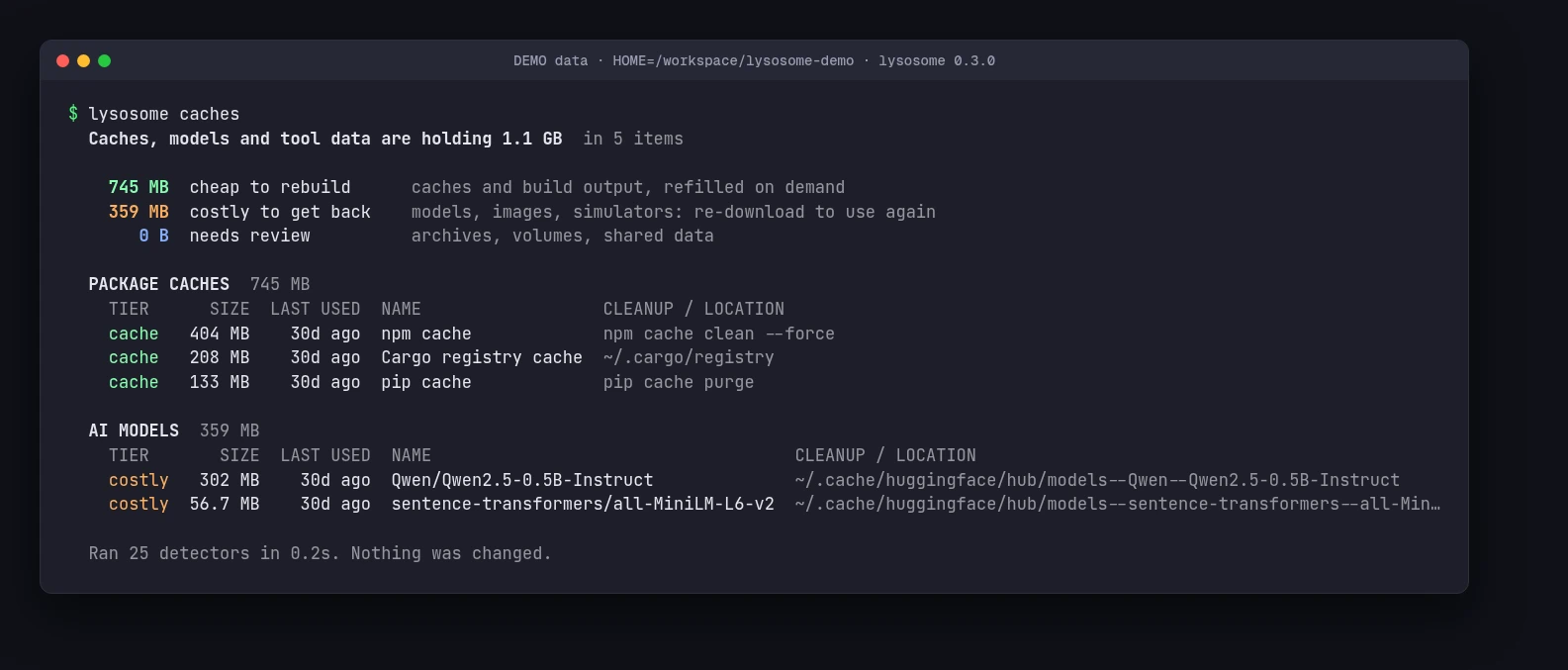Screen dimensions: 1568x670
Task: Click the 'pip cache purge' command
Action: 679,382
